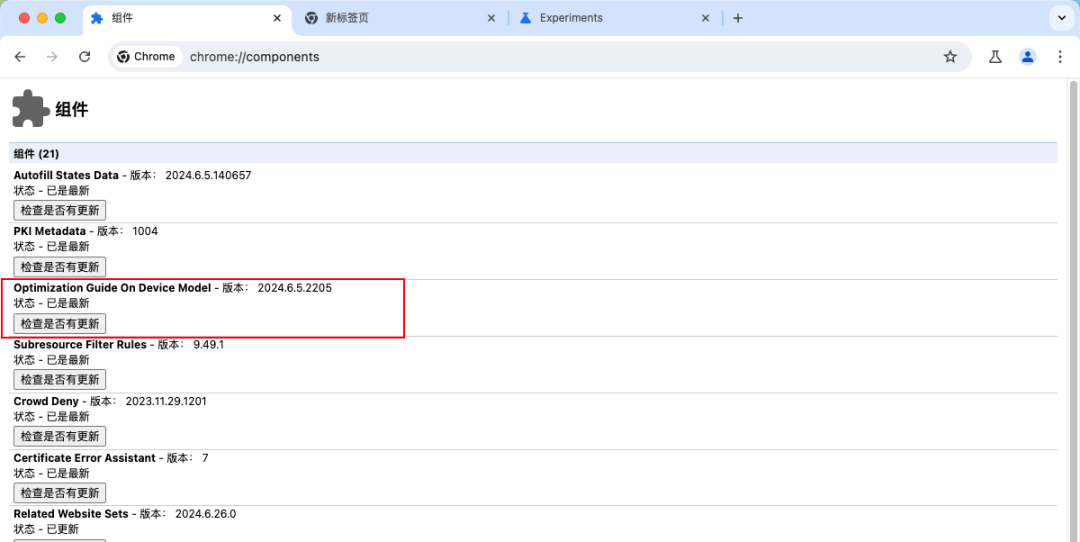Check update for PKI Metadata
The height and width of the screenshot is (542, 1080).
tap(60, 267)
